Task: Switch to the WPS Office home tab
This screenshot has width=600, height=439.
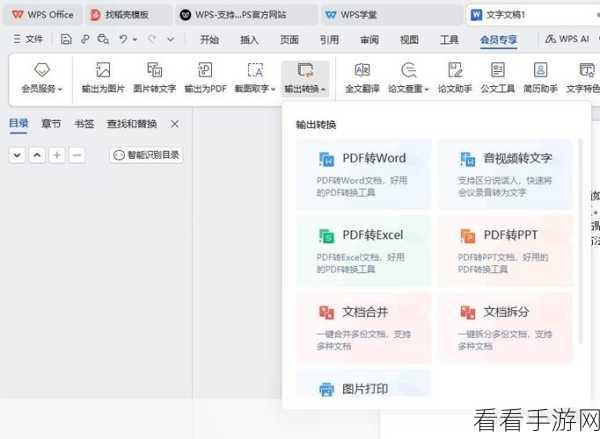Action: tap(42, 15)
